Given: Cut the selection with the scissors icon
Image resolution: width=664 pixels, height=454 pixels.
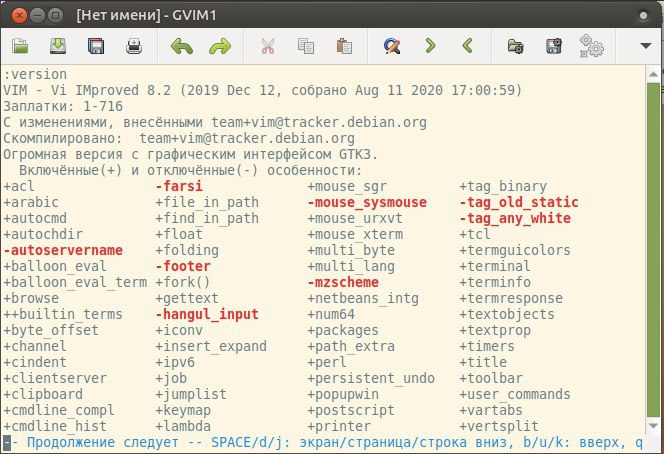Looking at the screenshot, I should pos(268,46).
